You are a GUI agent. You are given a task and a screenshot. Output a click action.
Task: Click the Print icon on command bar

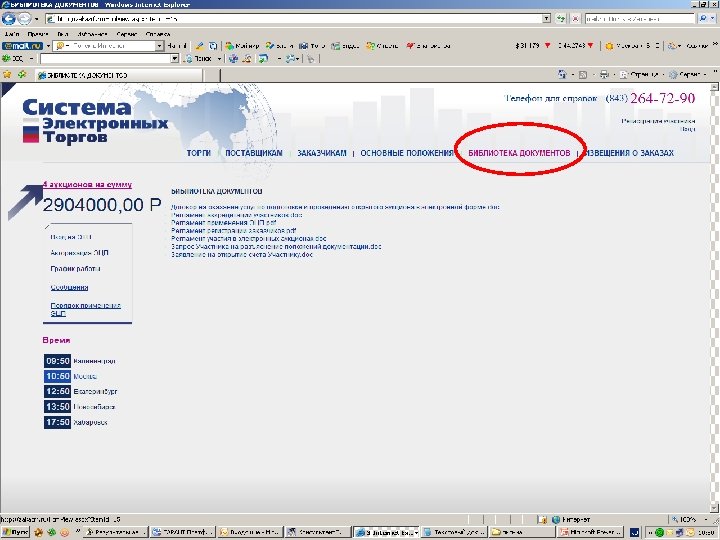[604, 74]
